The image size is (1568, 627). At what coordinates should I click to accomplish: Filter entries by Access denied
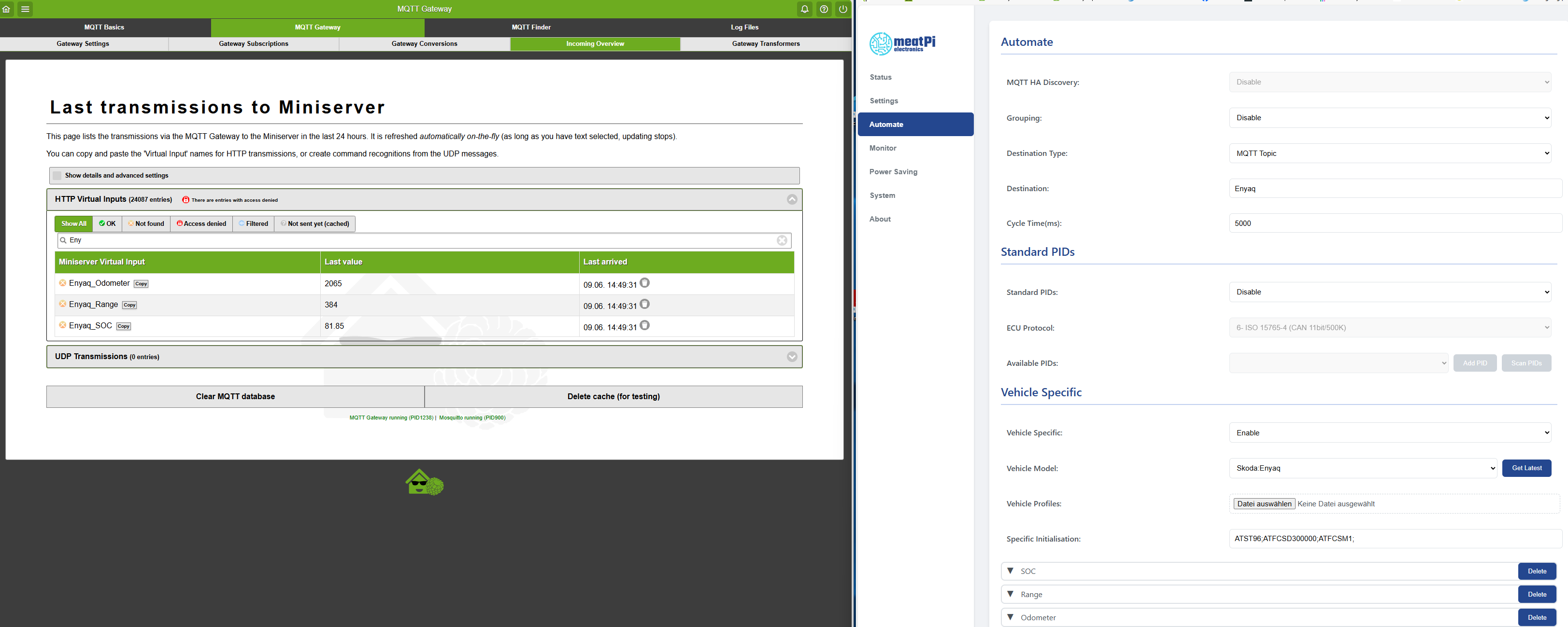pyautogui.click(x=201, y=224)
